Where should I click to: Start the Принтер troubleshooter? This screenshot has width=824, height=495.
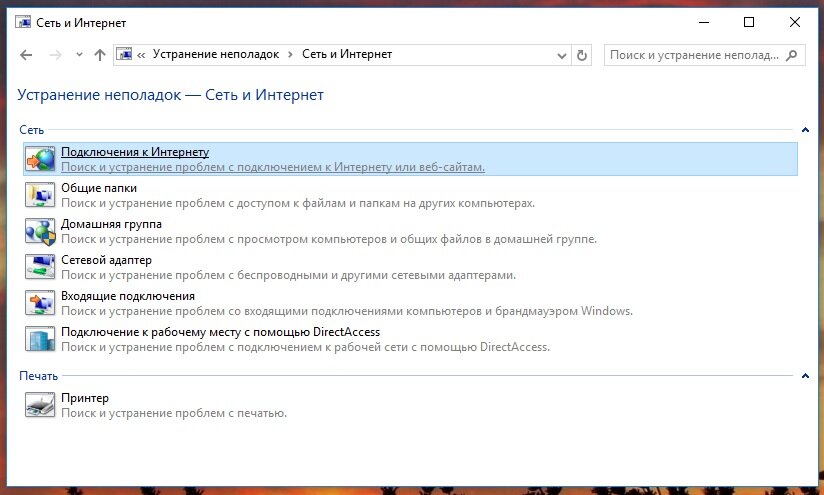[x=85, y=398]
